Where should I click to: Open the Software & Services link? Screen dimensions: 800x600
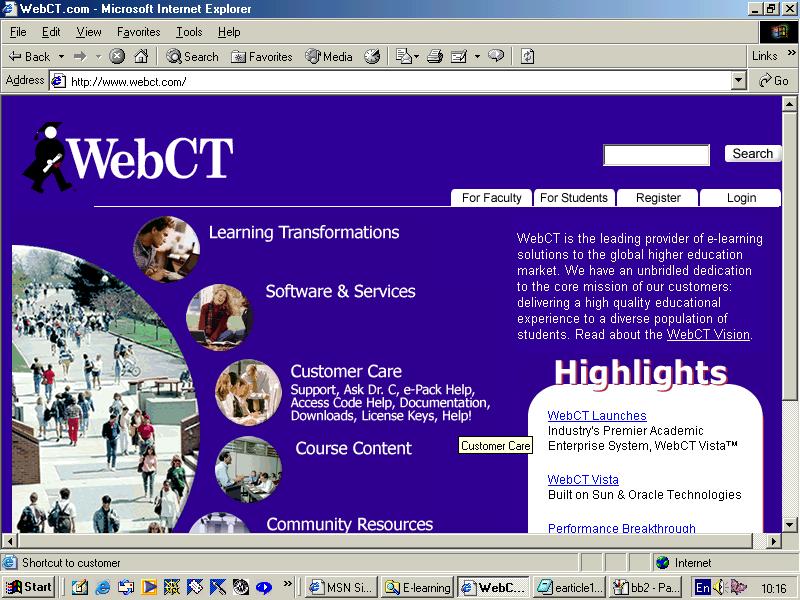(x=340, y=291)
